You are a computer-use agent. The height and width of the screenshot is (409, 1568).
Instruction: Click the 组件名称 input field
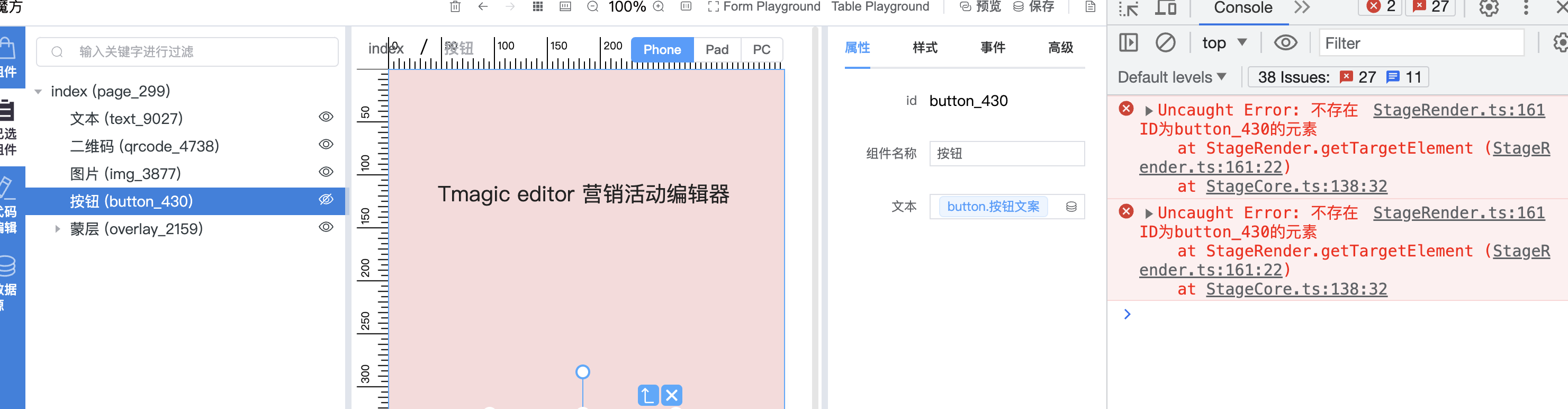tap(1007, 154)
